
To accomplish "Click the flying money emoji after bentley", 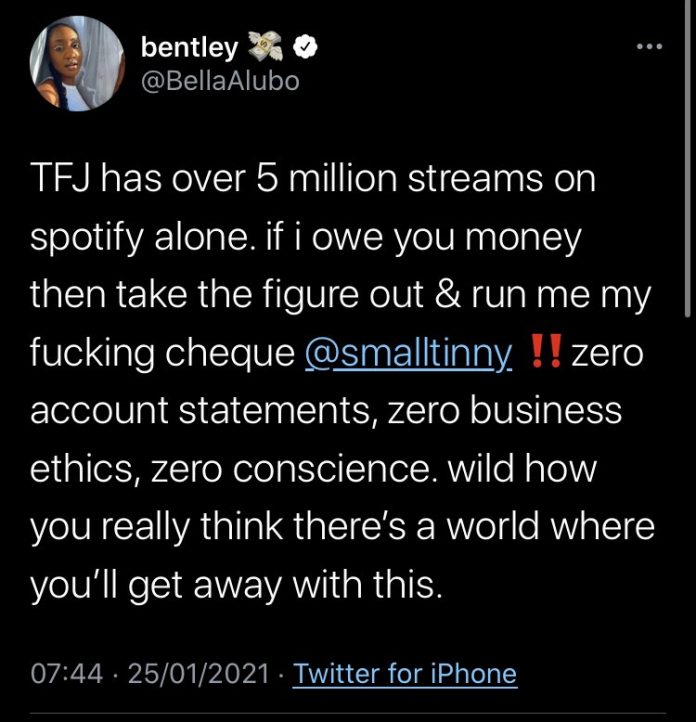I will [271, 46].
